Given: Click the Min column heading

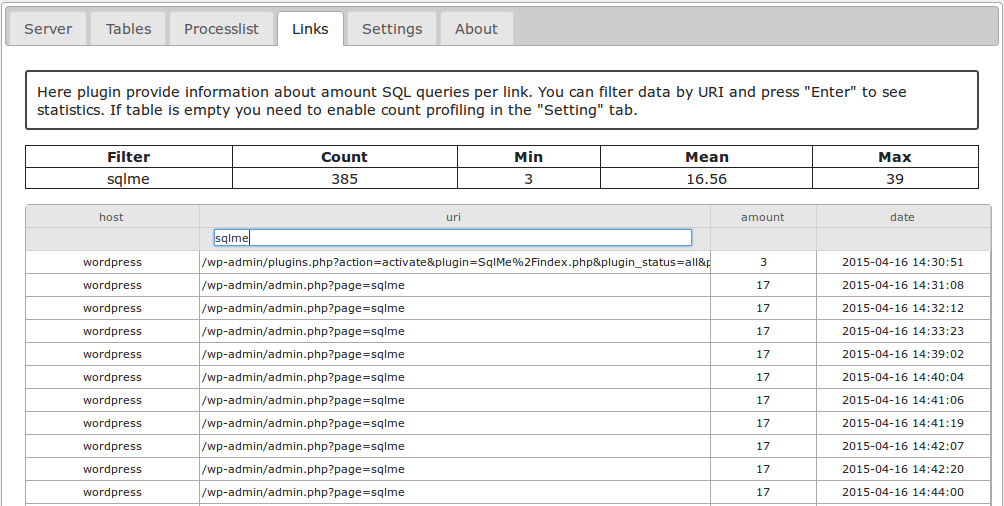Looking at the screenshot, I should click(x=528, y=157).
